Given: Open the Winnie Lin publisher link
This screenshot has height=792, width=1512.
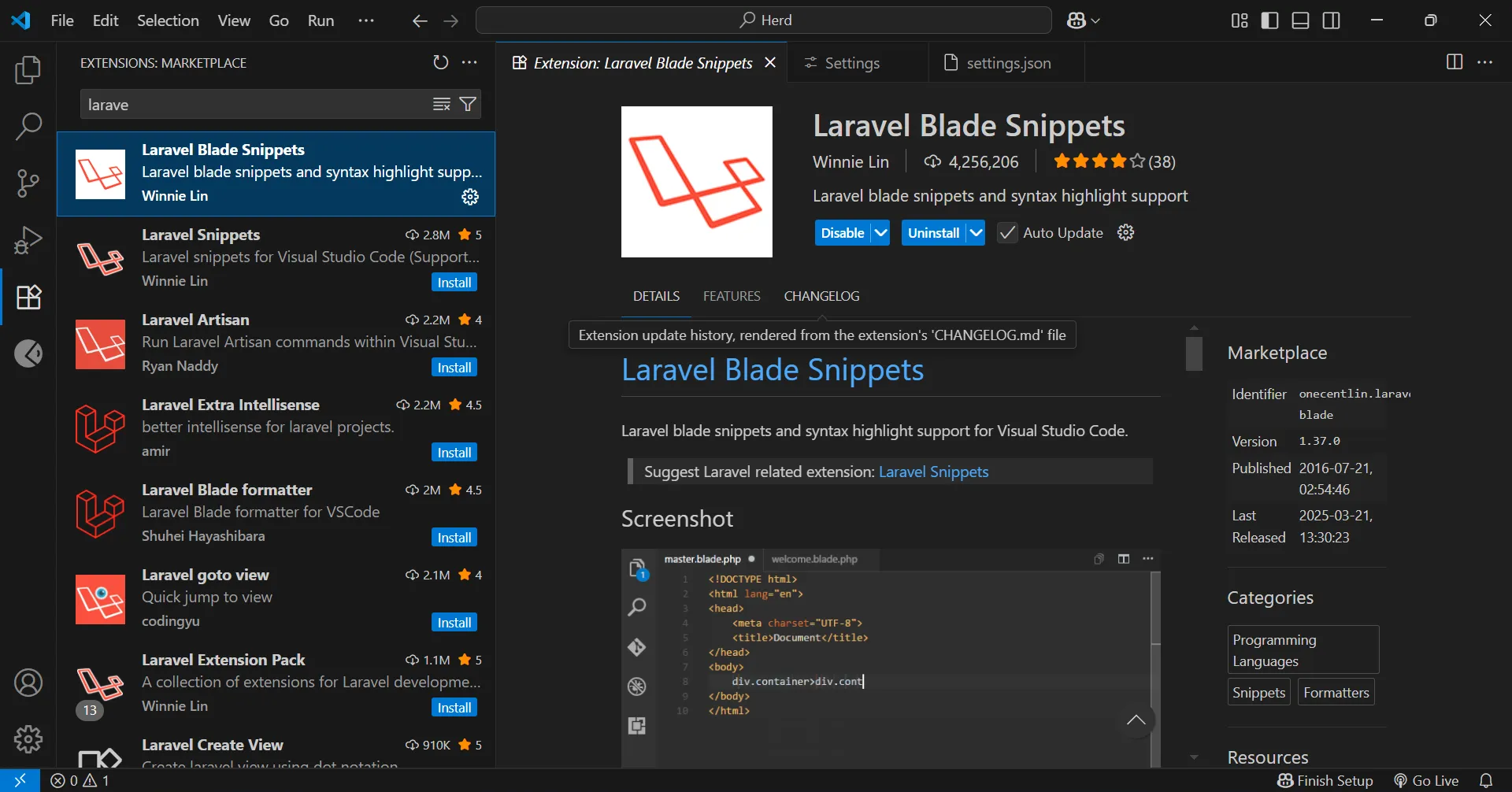Looking at the screenshot, I should 850,161.
